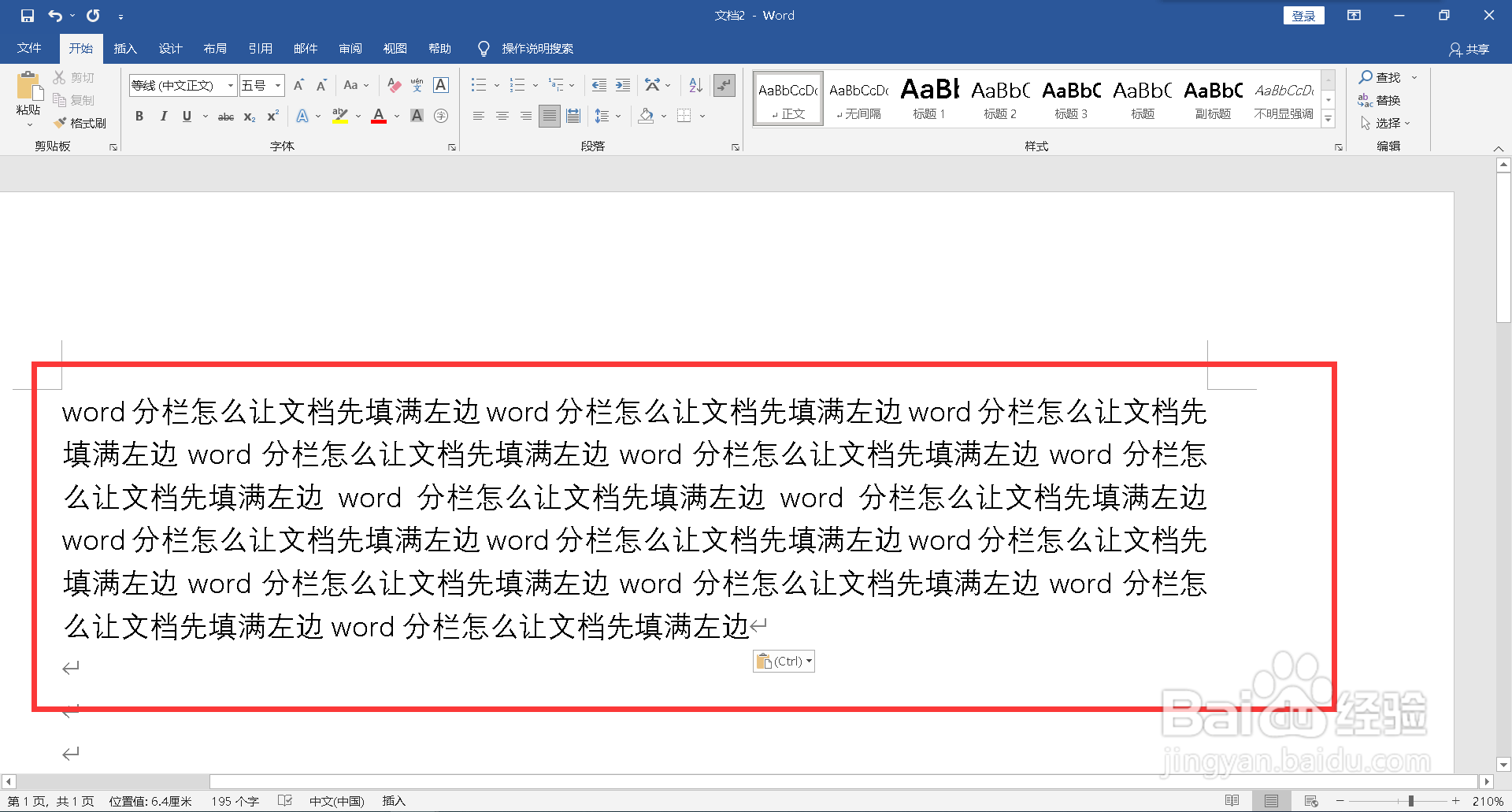Toggle Italic formatting
Viewport: 1512px width, 812px height.
(x=163, y=116)
